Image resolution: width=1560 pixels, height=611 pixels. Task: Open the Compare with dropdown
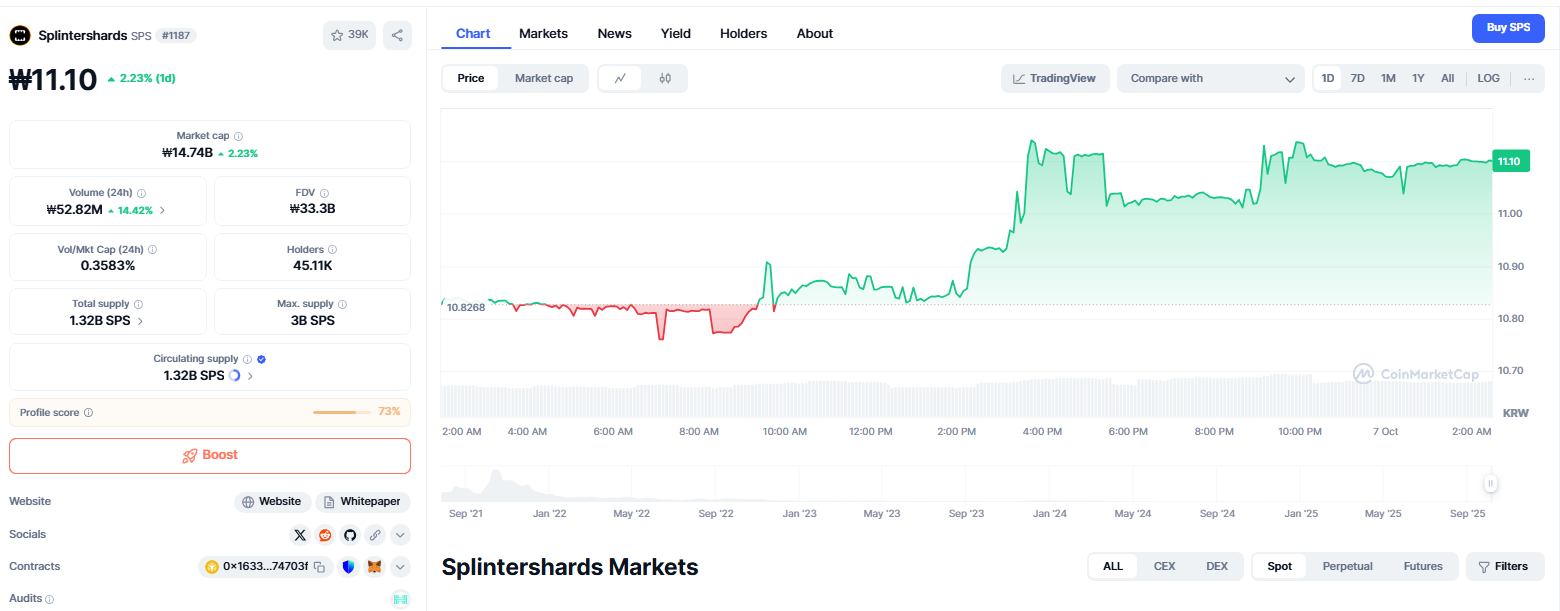point(1211,78)
